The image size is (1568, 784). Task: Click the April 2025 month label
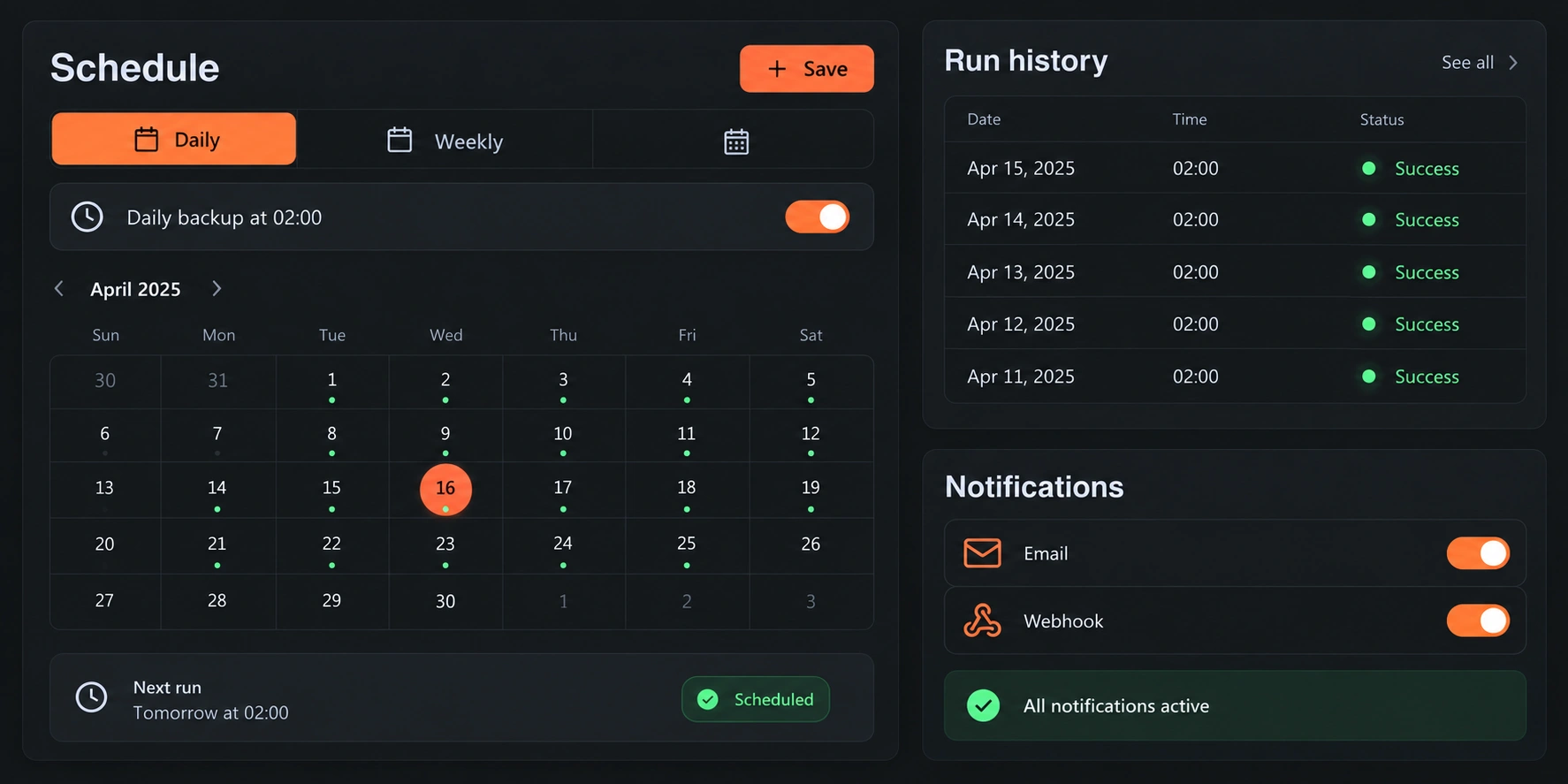coord(135,289)
